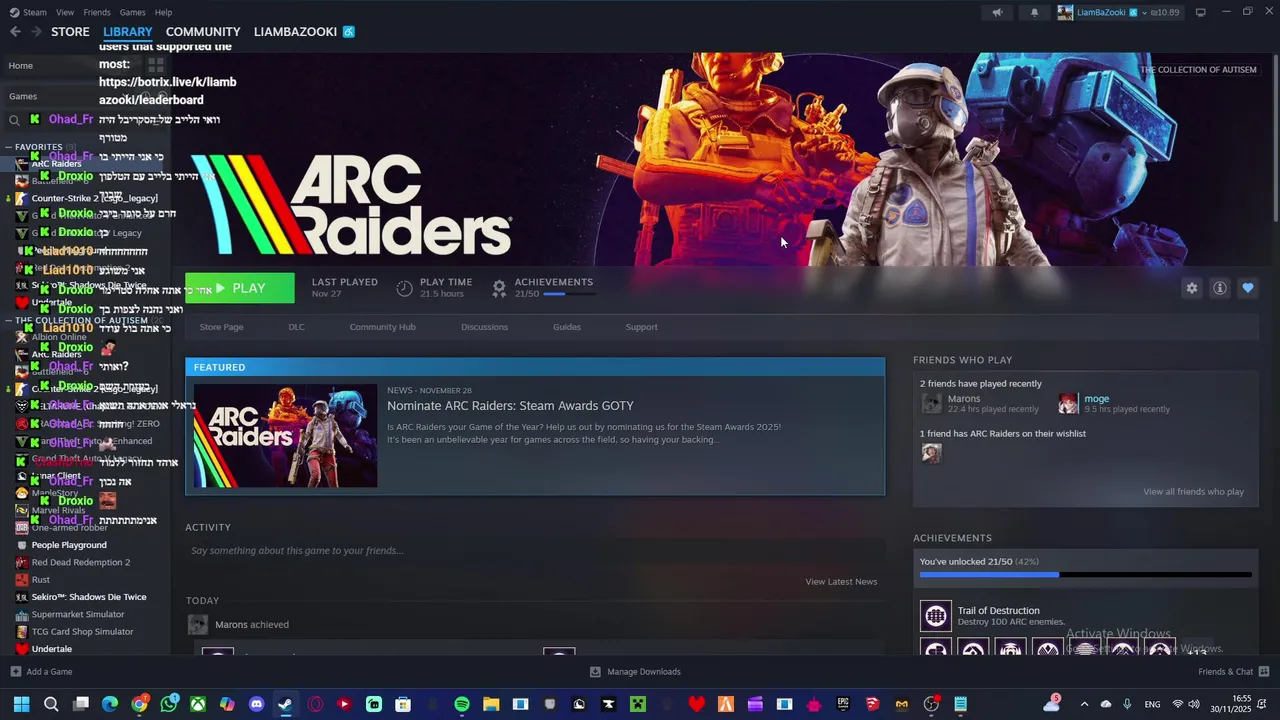1280x720 pixels.
Task: Open the Discussions link
Action: 484,327
